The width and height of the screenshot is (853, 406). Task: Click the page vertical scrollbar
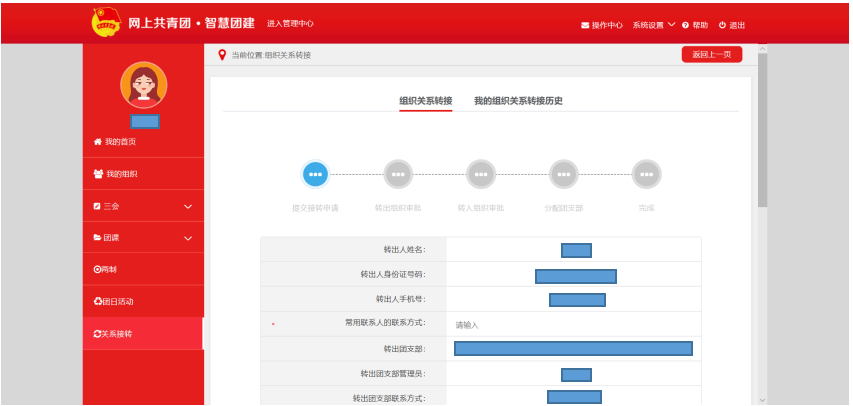click(762, 130)
